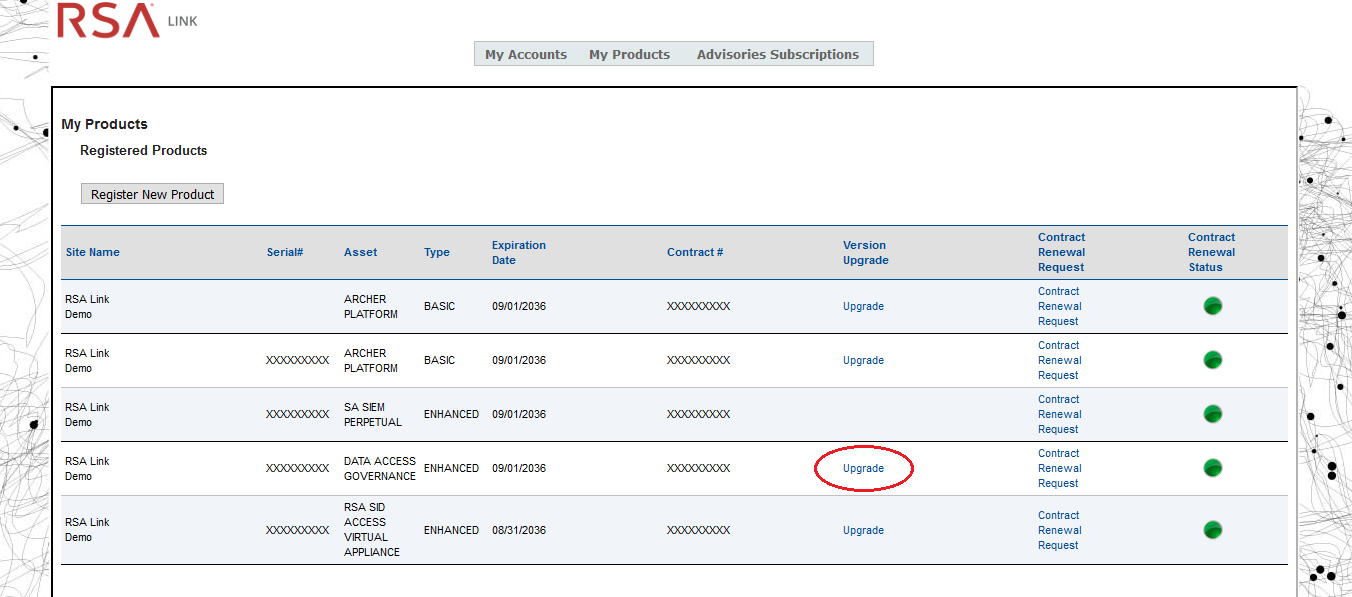The width and height of the screenshot is (1352, 597).
Task: Click Upgrade on the first Archer Platform row
Action: (x=863, y=306)
